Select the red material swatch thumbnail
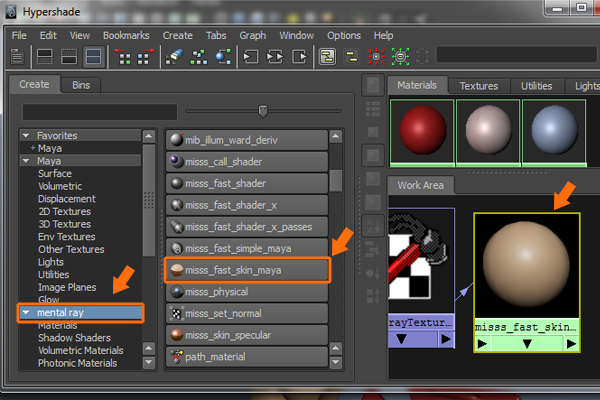Screen dimensions: 600x400 point(420,131)
